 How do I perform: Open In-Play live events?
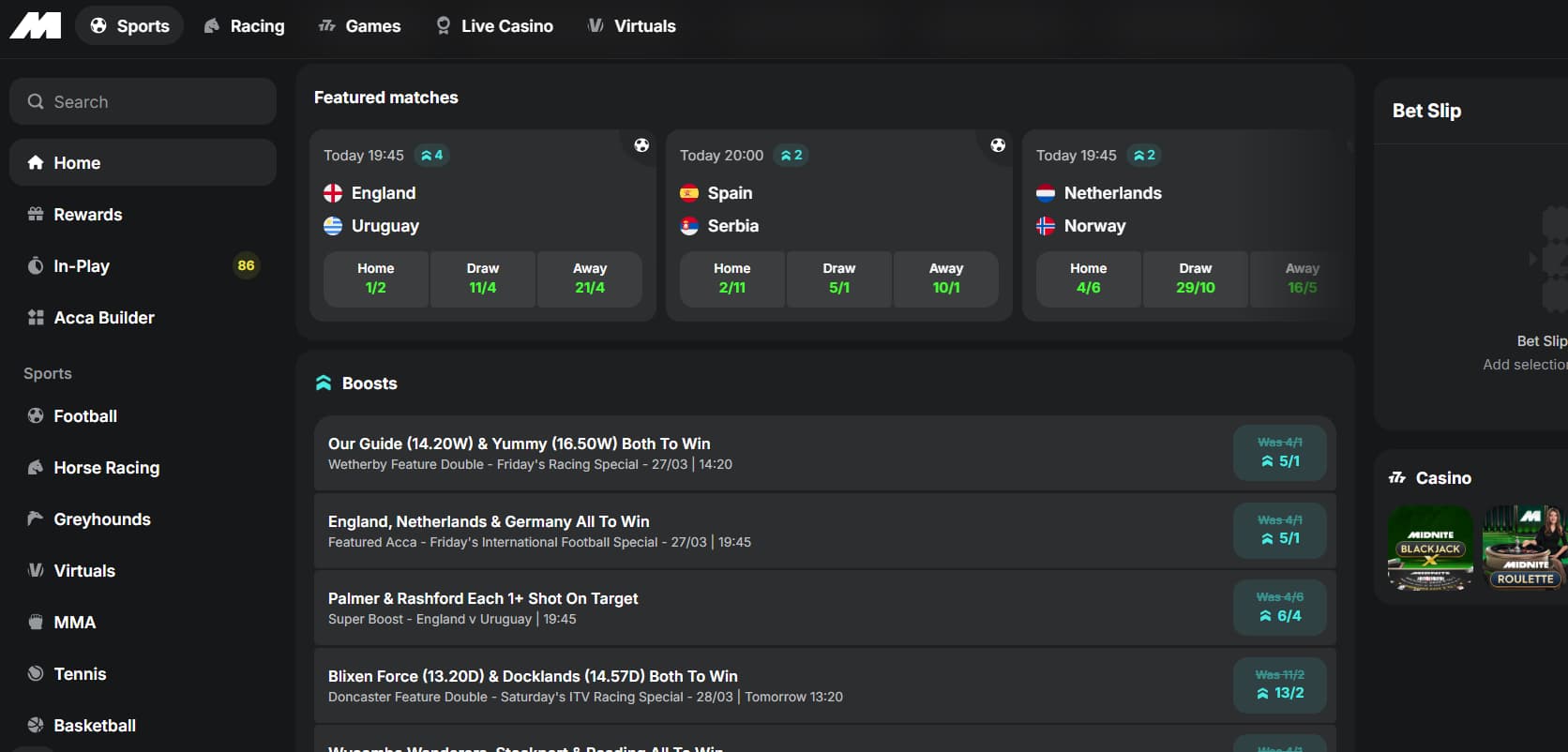click(81, 266)
